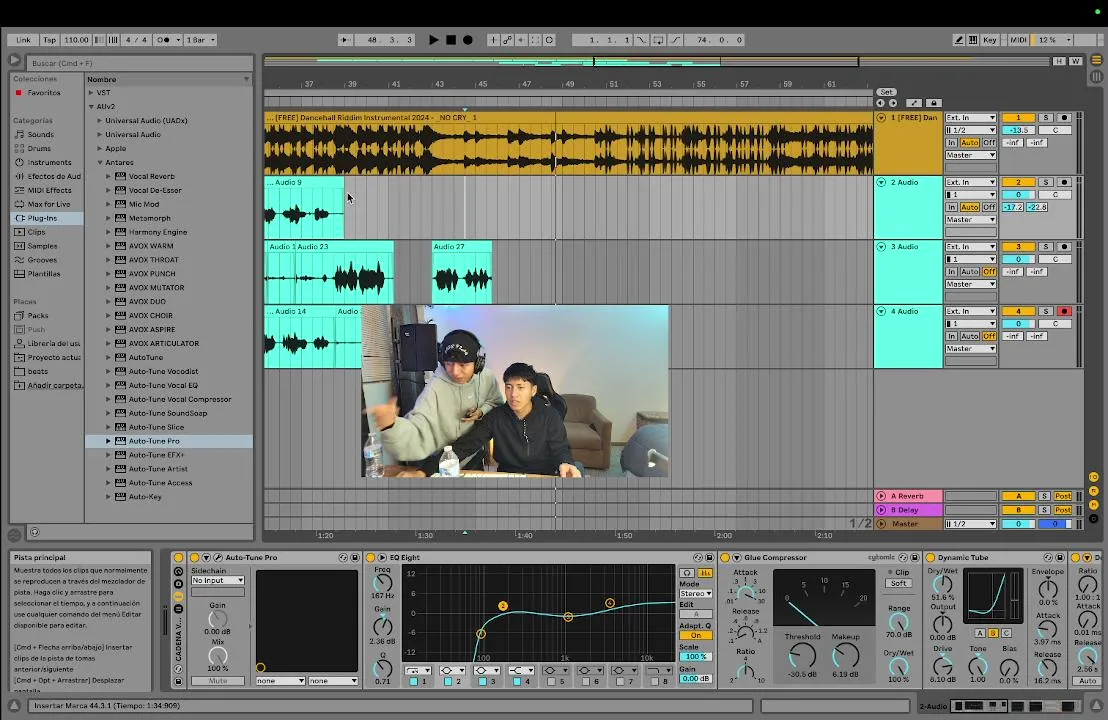Save preset icon on EQ Eight title bar
The height and width of the screenshot is (720, 1108).
coord(709,557)
